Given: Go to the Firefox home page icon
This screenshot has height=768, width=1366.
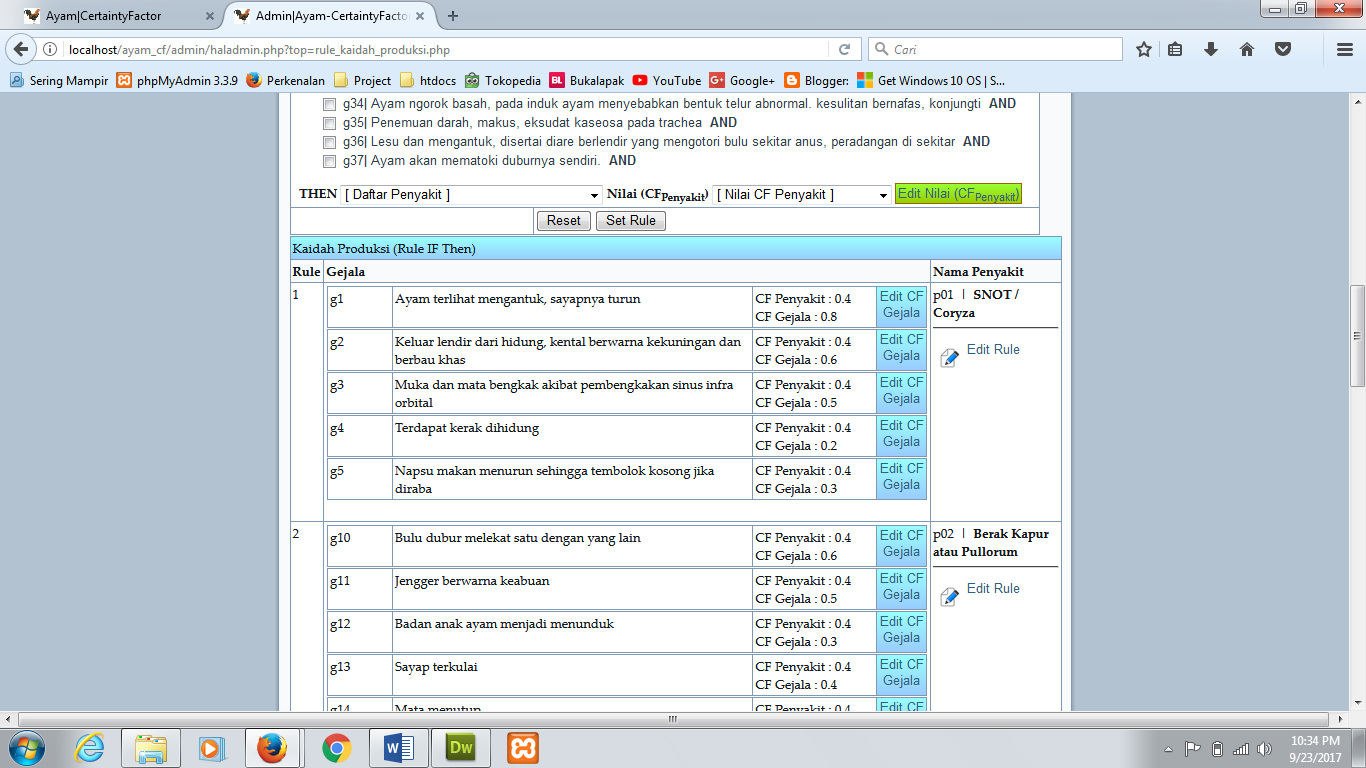Looking at the screenshot, I should tap(1247, 49).
